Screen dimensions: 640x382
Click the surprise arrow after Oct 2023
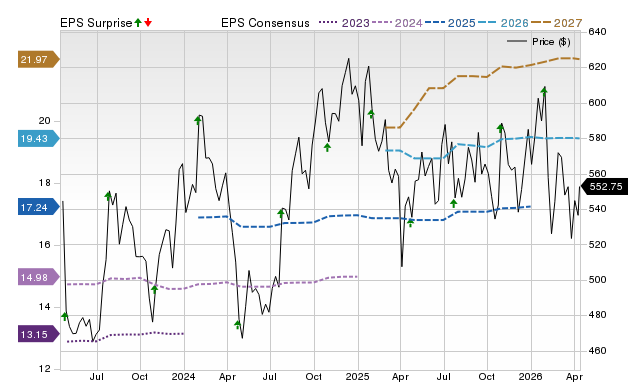click(x=154, y=289)
